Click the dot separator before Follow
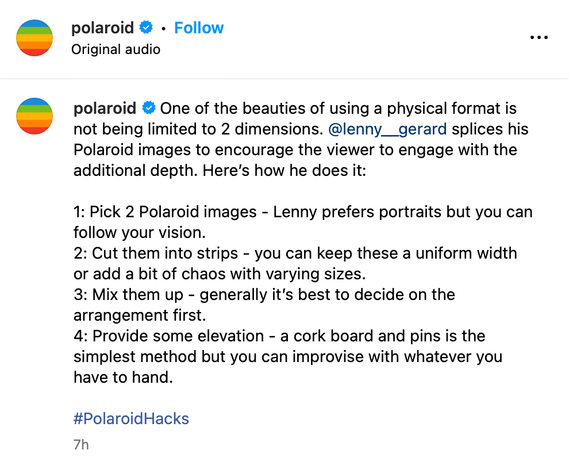The width and height of the screenshot is (569, 473). point(164,28)
